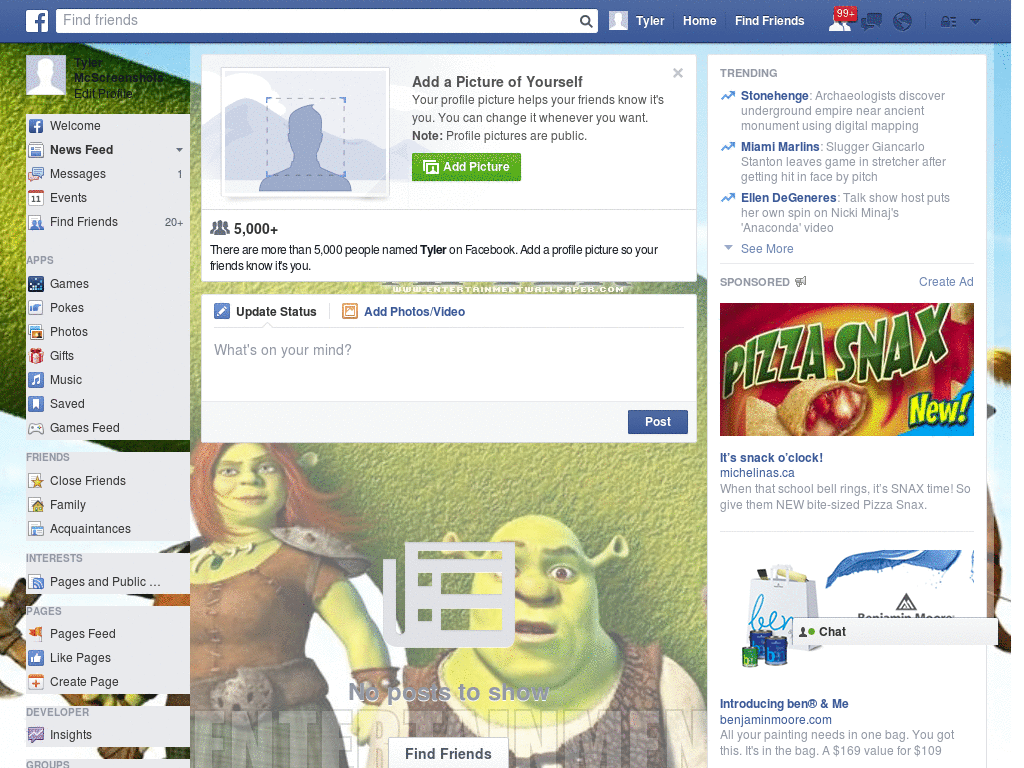Open the Insights chart icon
Screen dimensions: 1024x768
click(x=36, y=735)
